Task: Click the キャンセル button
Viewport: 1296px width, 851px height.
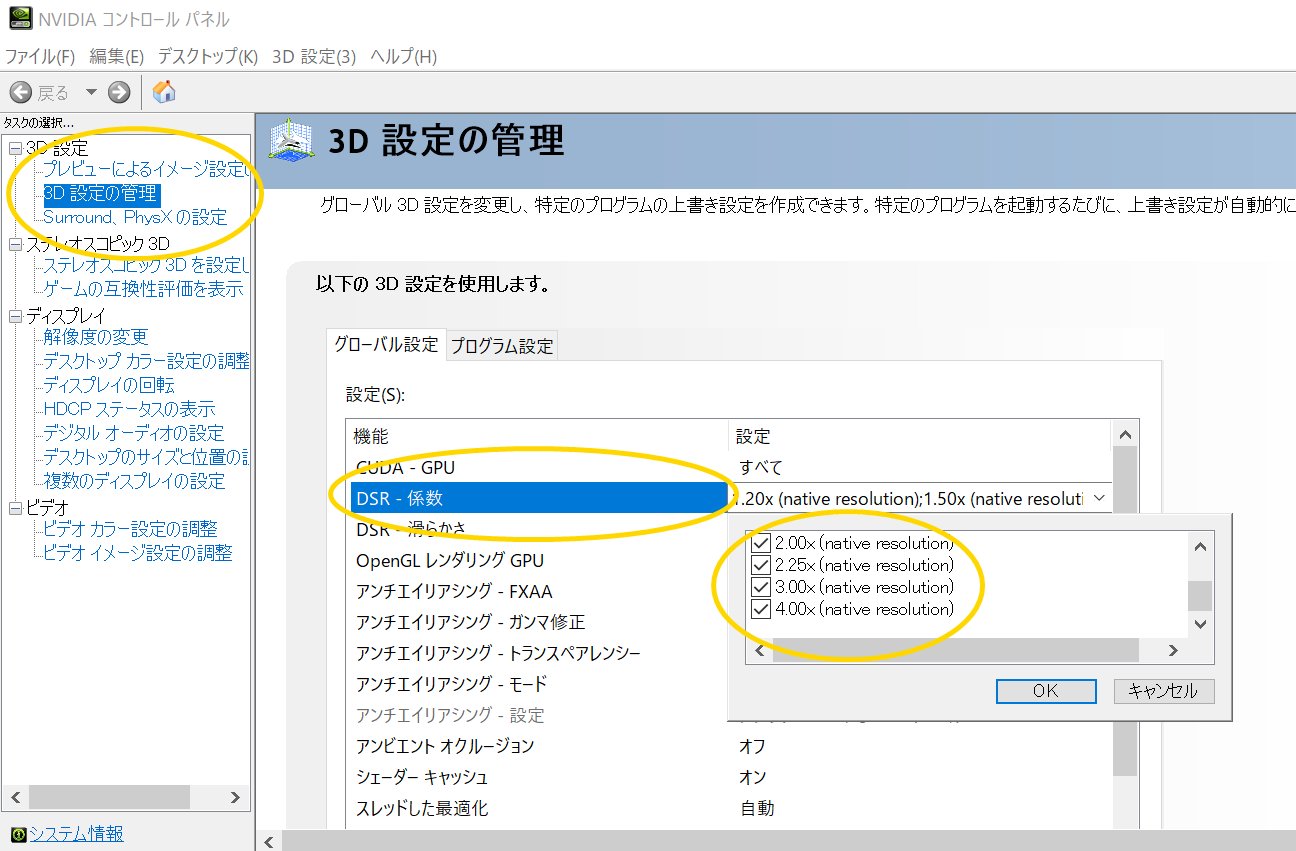Action: point(1163,691)
